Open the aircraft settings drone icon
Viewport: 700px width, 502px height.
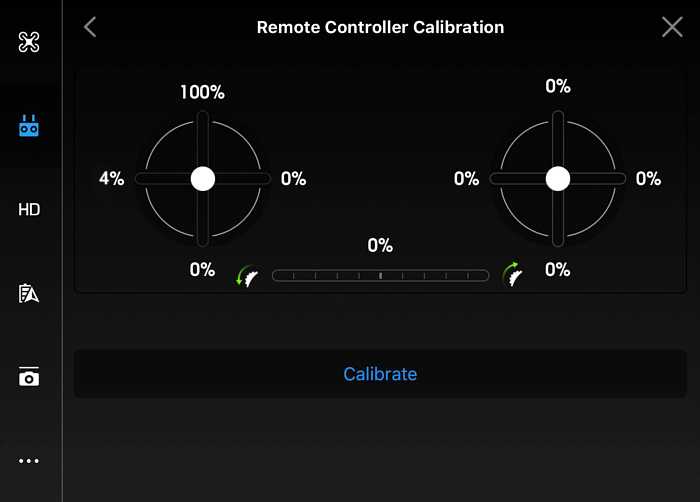tap(29, 42)
